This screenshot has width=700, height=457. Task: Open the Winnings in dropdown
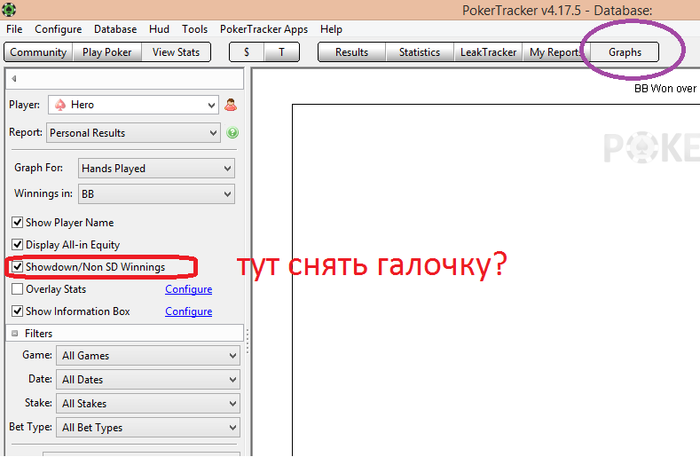click(156, 194)
